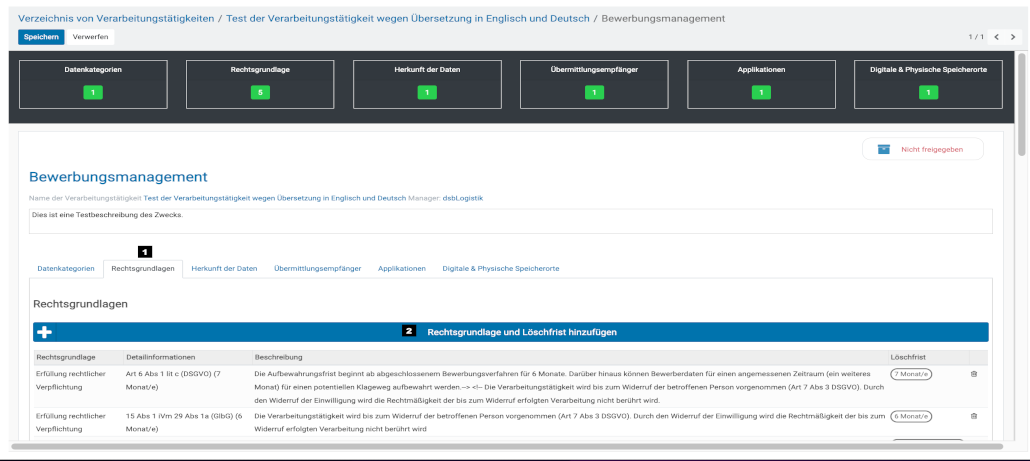The image size is (1030, 461).
Task: Open the Übermittlungsempfänger stat box
Action: click(594, 81)
